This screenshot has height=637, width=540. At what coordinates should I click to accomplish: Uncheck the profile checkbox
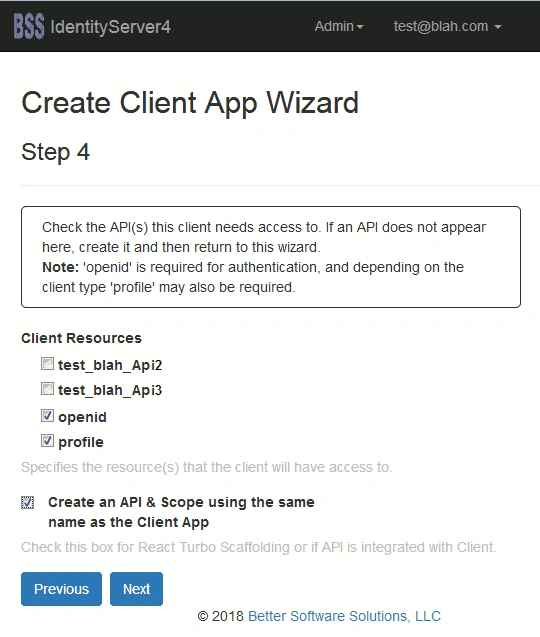(47, 440)
